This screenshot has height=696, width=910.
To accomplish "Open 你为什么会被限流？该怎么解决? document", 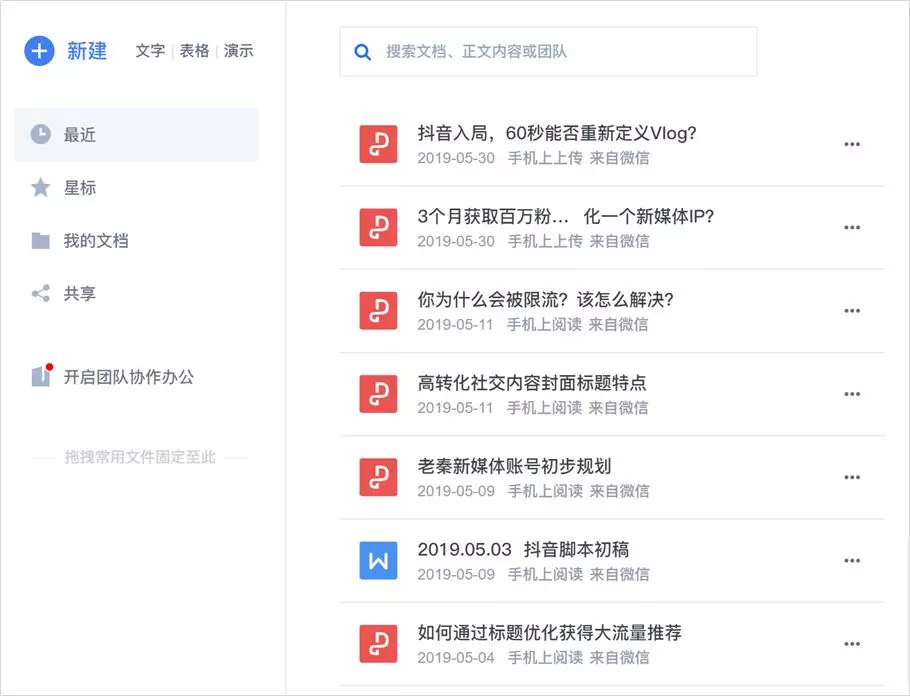I will point(546,300).
